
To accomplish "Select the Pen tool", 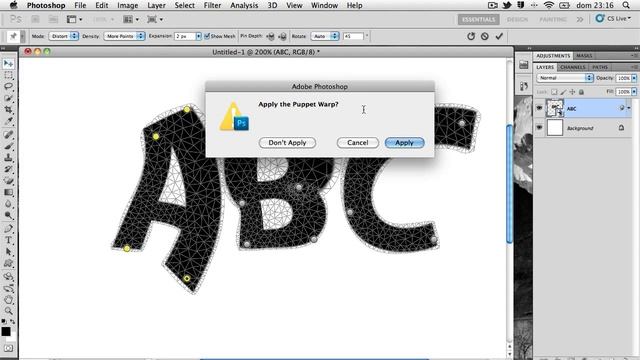I will [x=8, y=229].
